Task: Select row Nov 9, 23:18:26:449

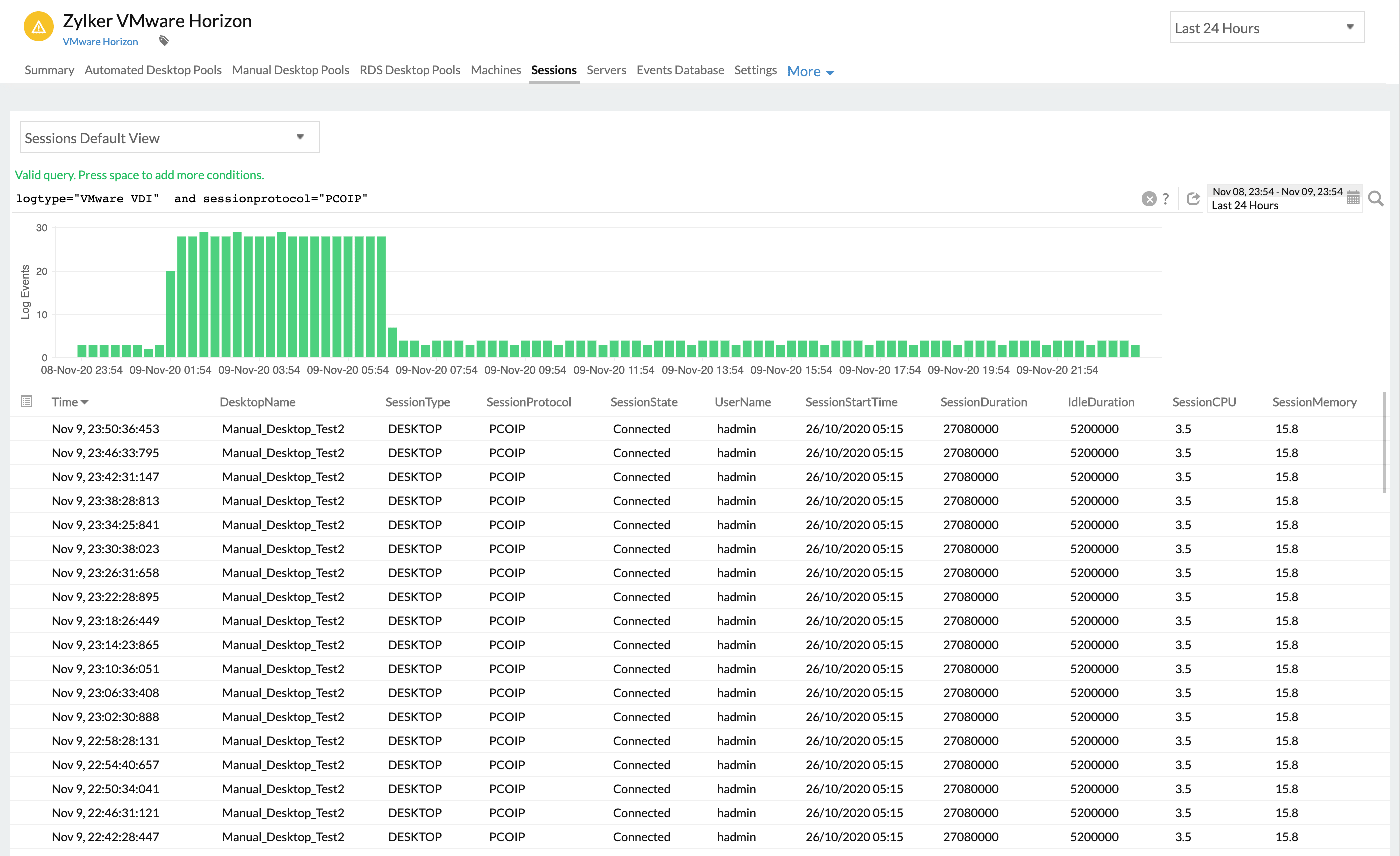Action: point(699,620)
